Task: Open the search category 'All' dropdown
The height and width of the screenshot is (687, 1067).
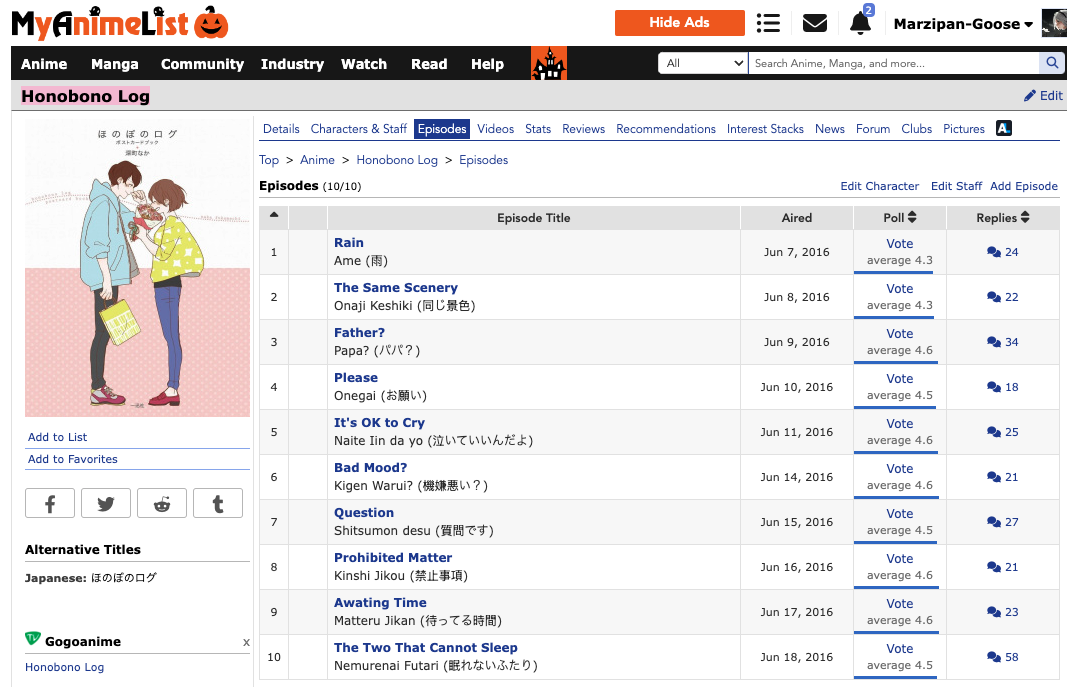Action: point(703,63)
